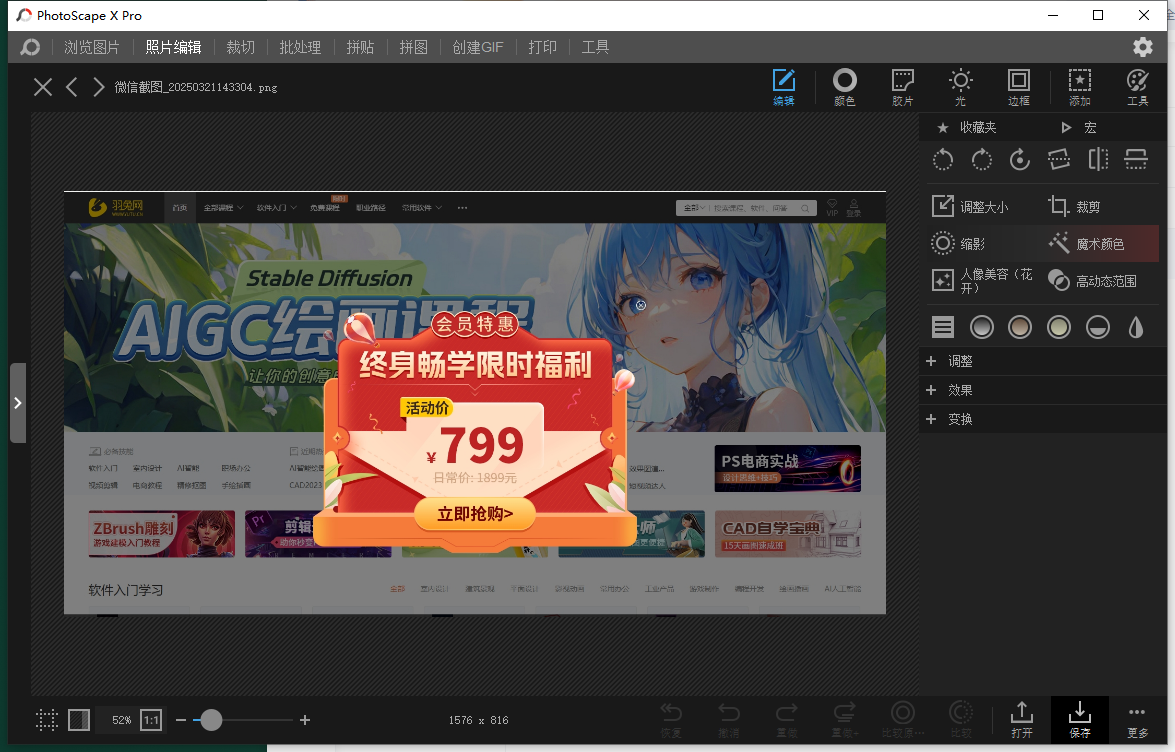Screen dimensions: 1175x752
Task: Switch to the 打印 tab
Action: pos(543,47)
